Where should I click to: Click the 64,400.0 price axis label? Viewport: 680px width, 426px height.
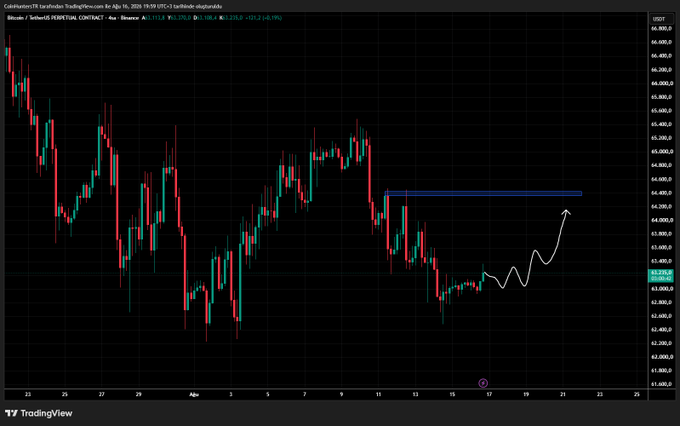(662, 193)
